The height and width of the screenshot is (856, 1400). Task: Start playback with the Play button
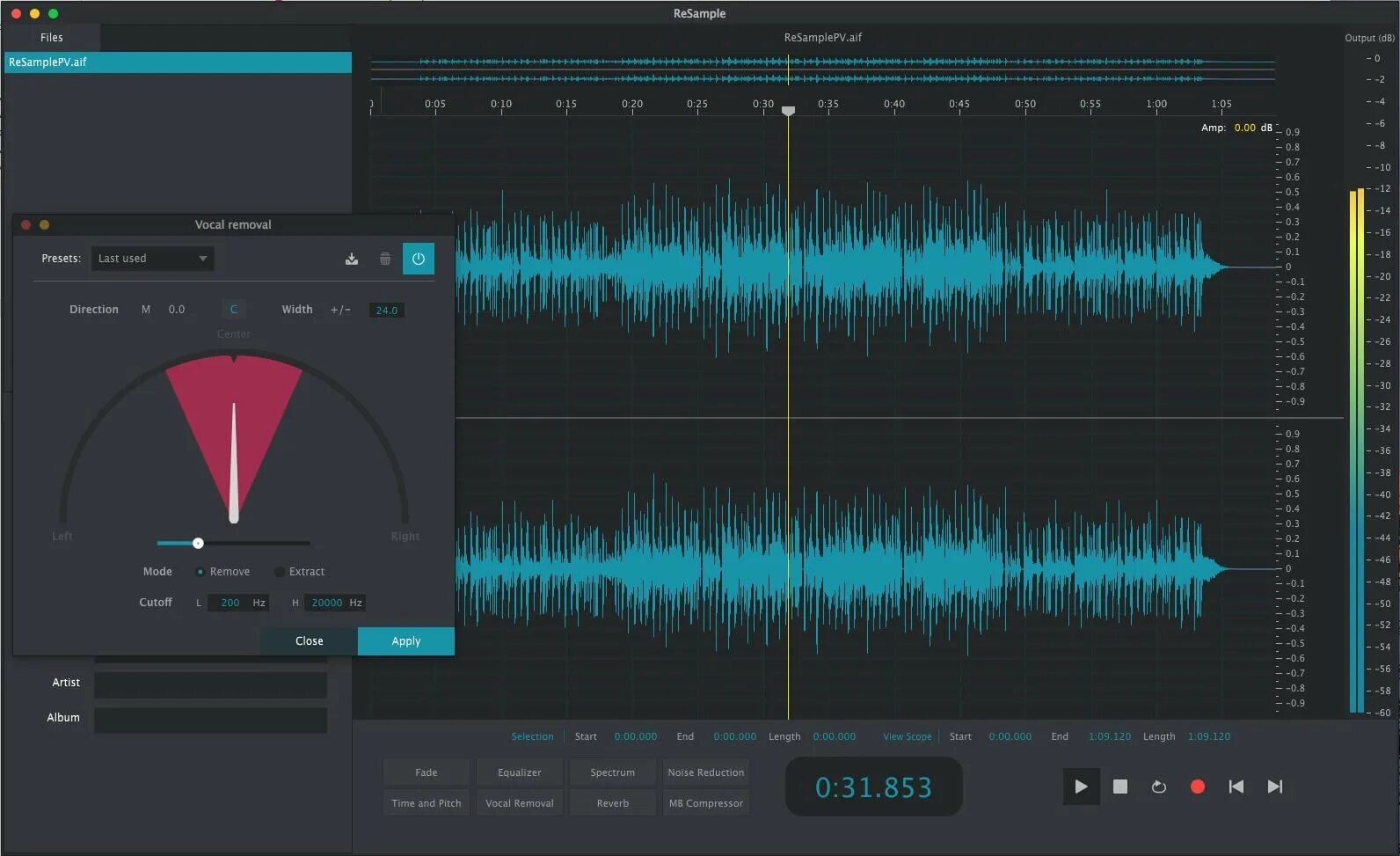tap(1081, 786)
